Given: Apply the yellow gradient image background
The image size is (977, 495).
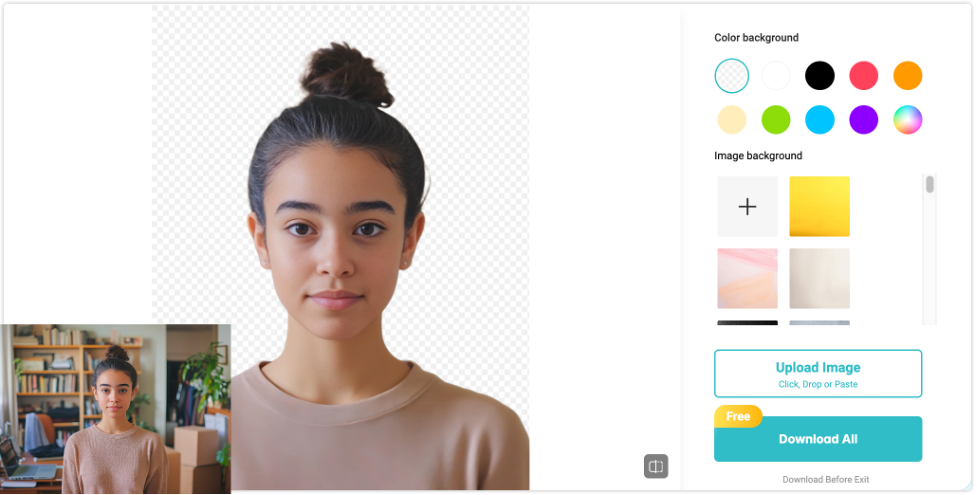Looking at the screenshot, I should click(819, 206).
